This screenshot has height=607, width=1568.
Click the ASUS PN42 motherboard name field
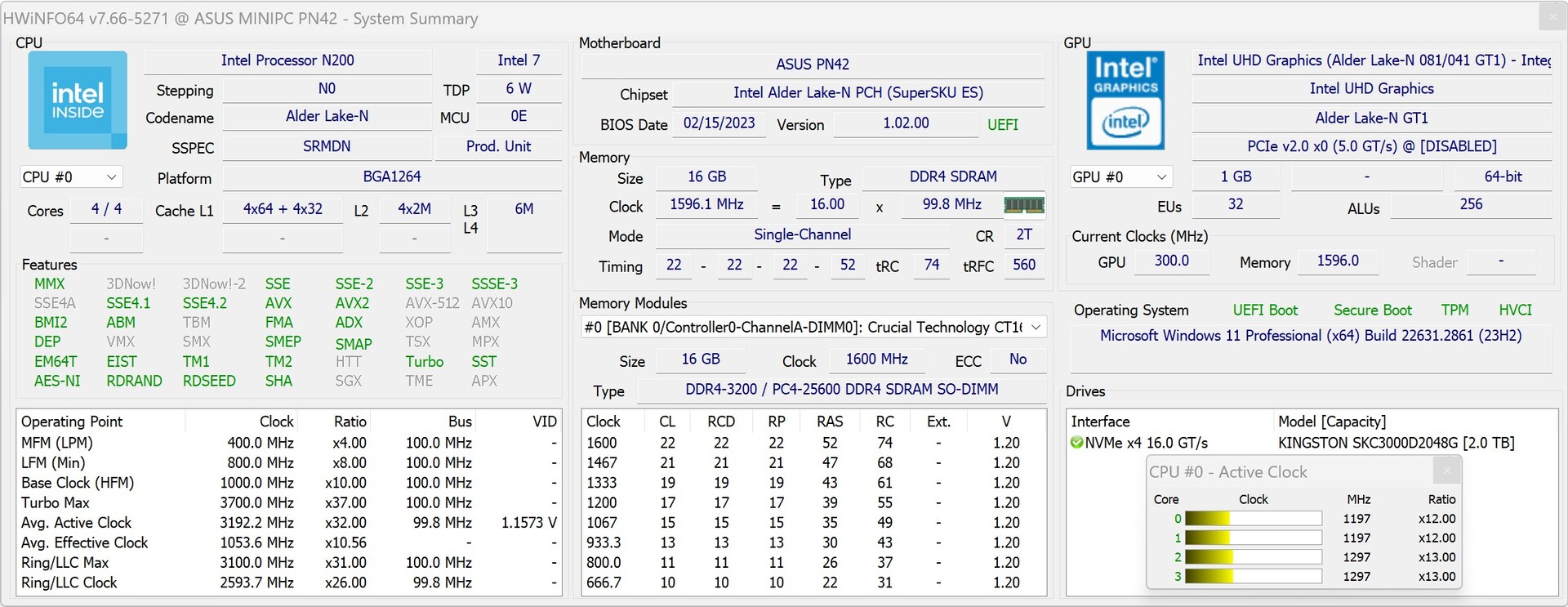click(x=812, y=65)
